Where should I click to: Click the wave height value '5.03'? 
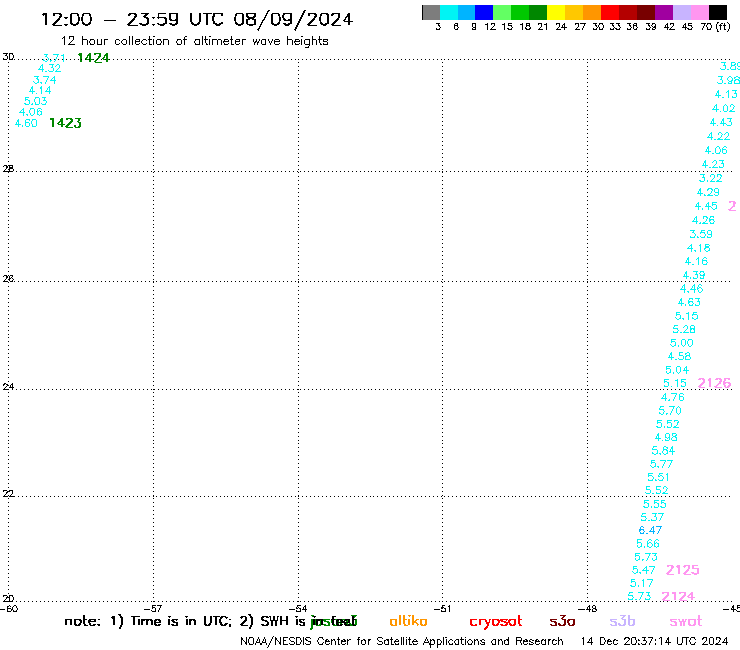tap(35, 101)
